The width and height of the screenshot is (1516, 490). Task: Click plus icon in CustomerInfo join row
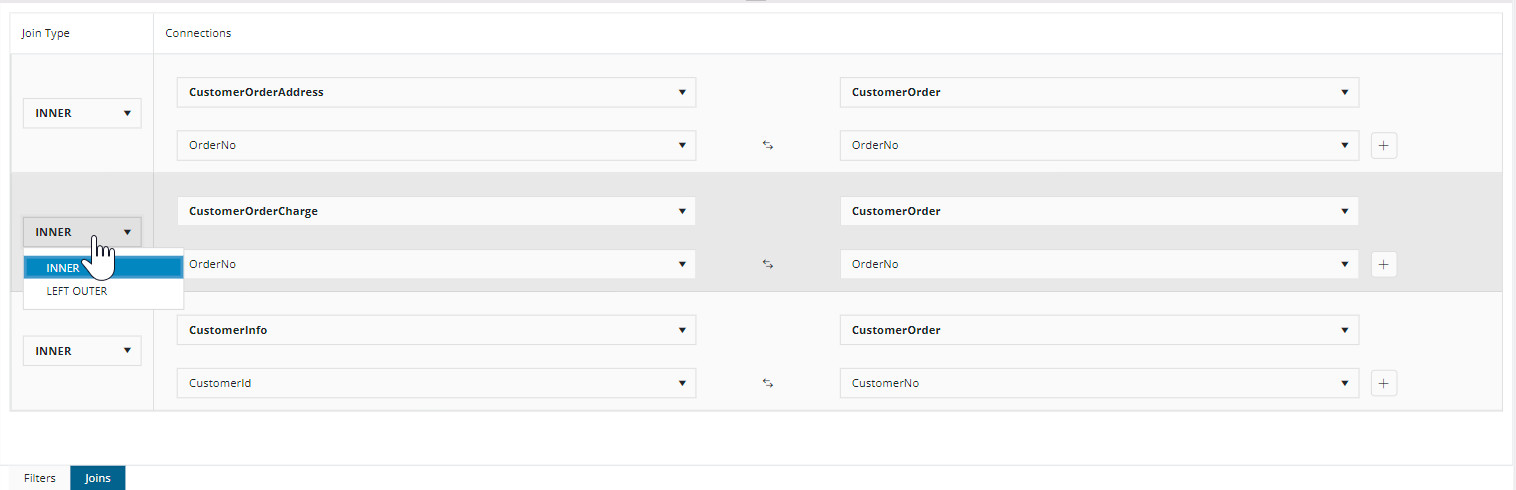[x=1383, y=384]
